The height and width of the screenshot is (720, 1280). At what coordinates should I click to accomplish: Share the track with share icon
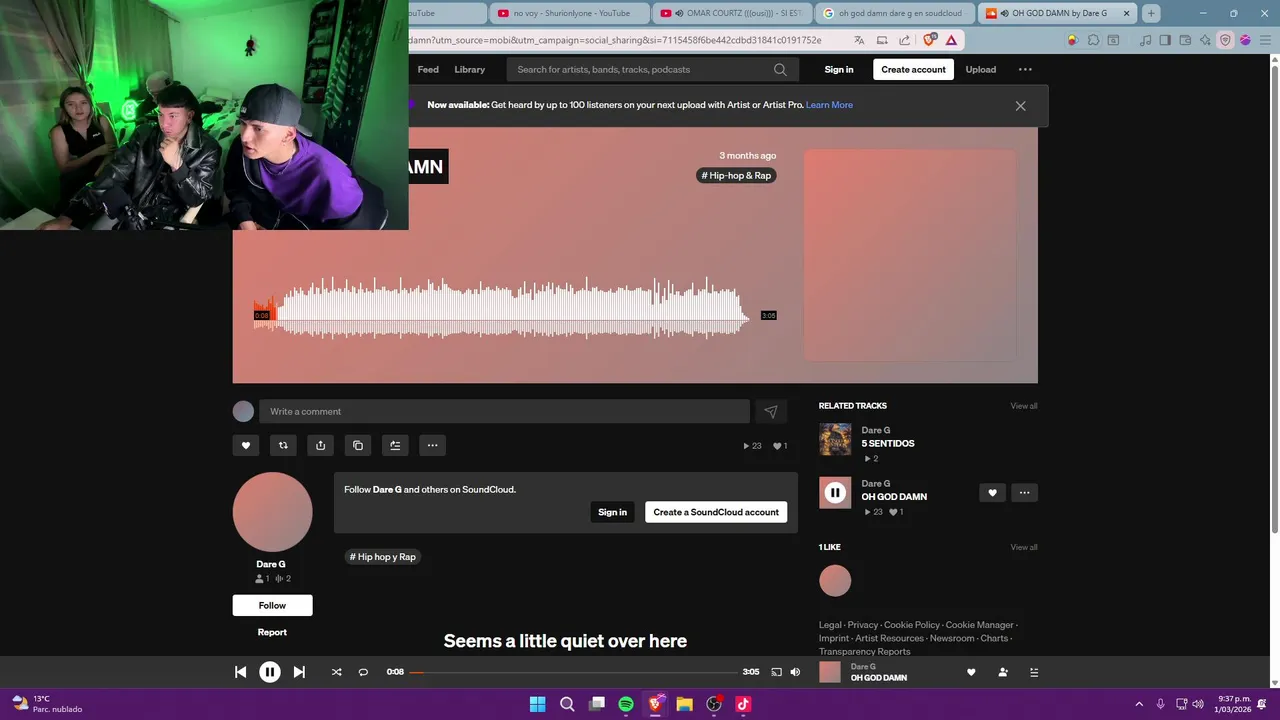[320, 445]
